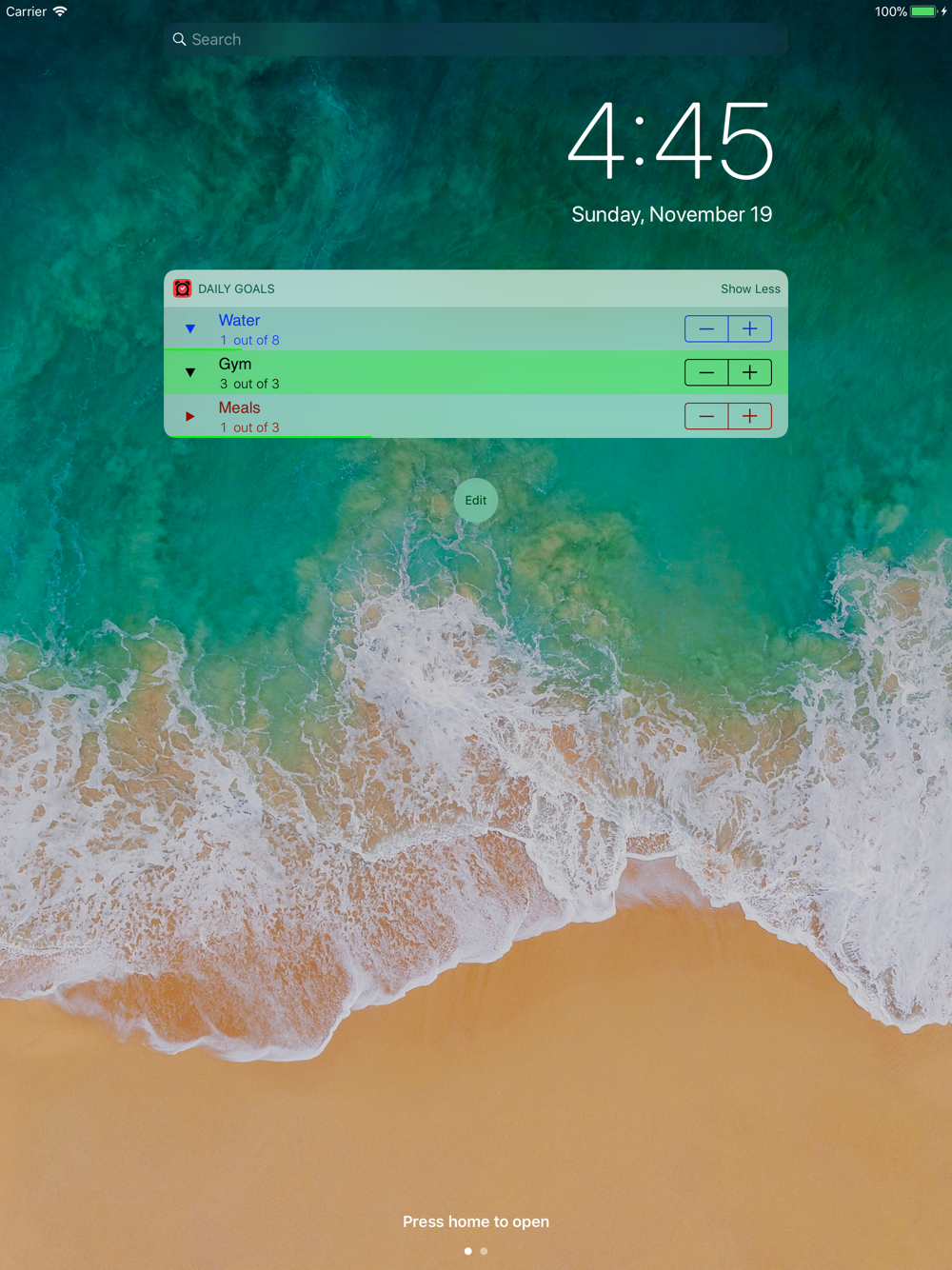
Task: Tap the Daily Goals app icon
Action: pyautogui.click(x=182, y=288)
